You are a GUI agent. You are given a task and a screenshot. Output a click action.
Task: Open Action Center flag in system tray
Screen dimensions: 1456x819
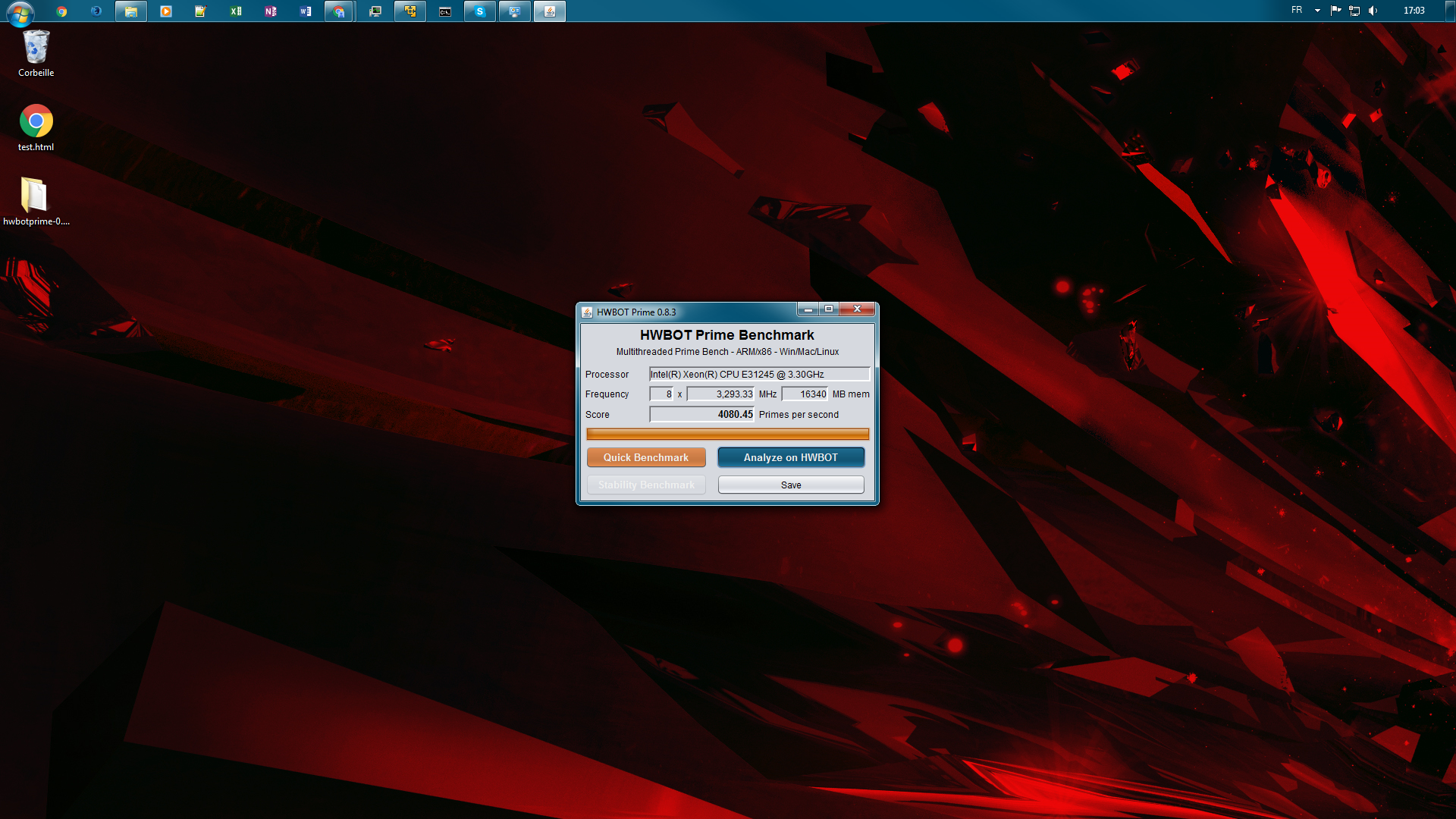(1336, 11)
